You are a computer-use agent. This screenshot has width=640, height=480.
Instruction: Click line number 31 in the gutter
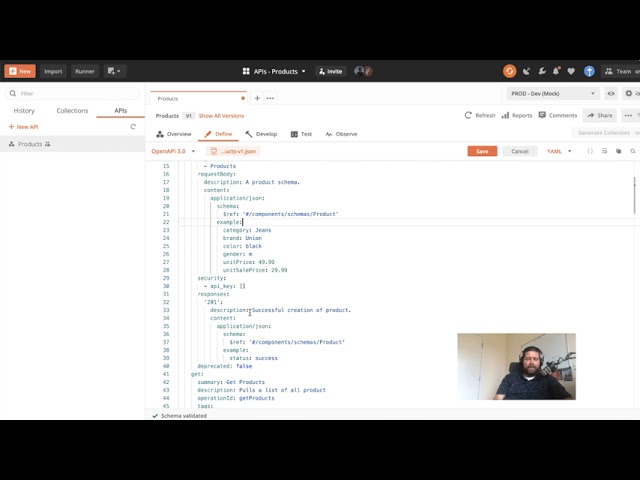[166, 294]
